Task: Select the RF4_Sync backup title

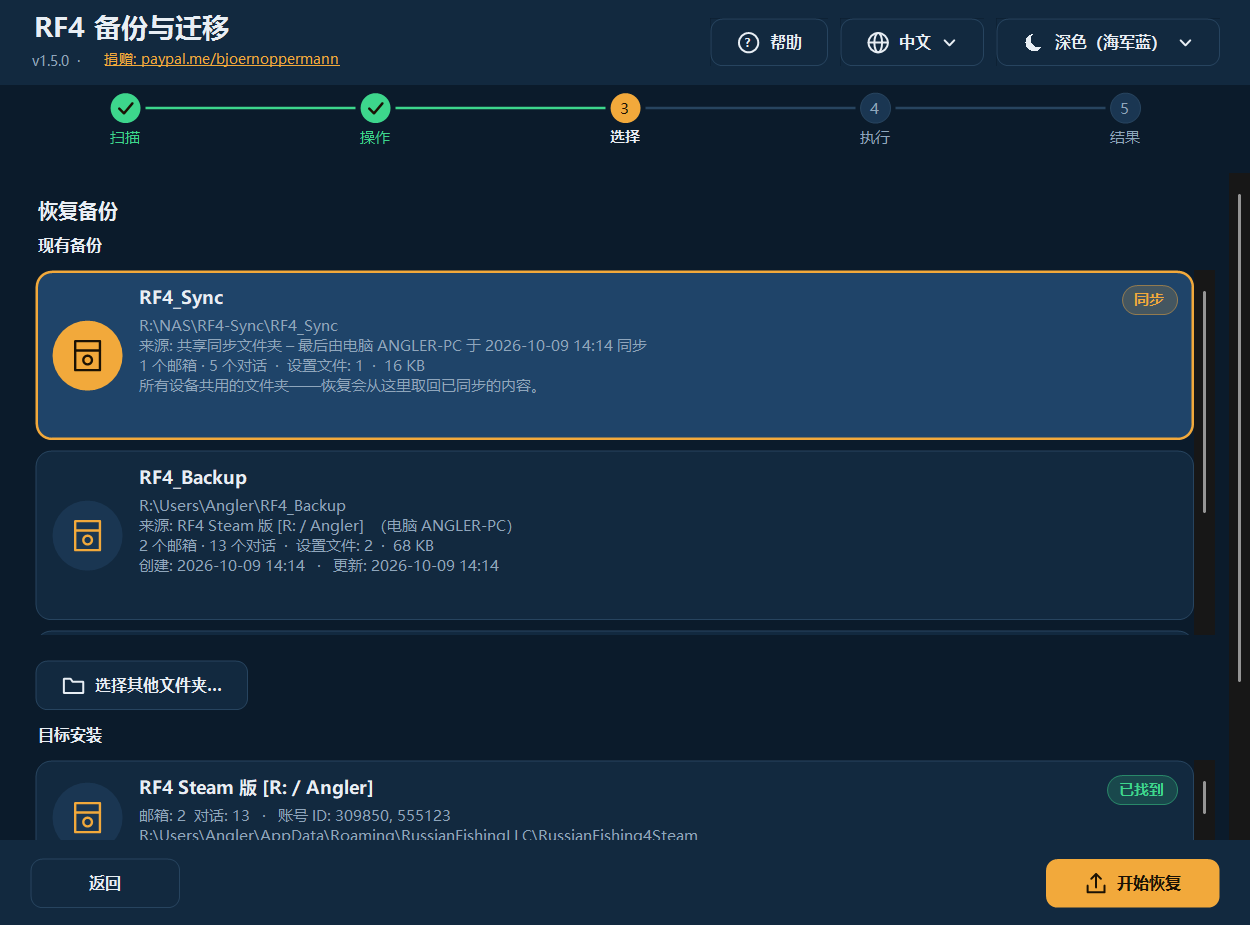Action: coord(181,298)
